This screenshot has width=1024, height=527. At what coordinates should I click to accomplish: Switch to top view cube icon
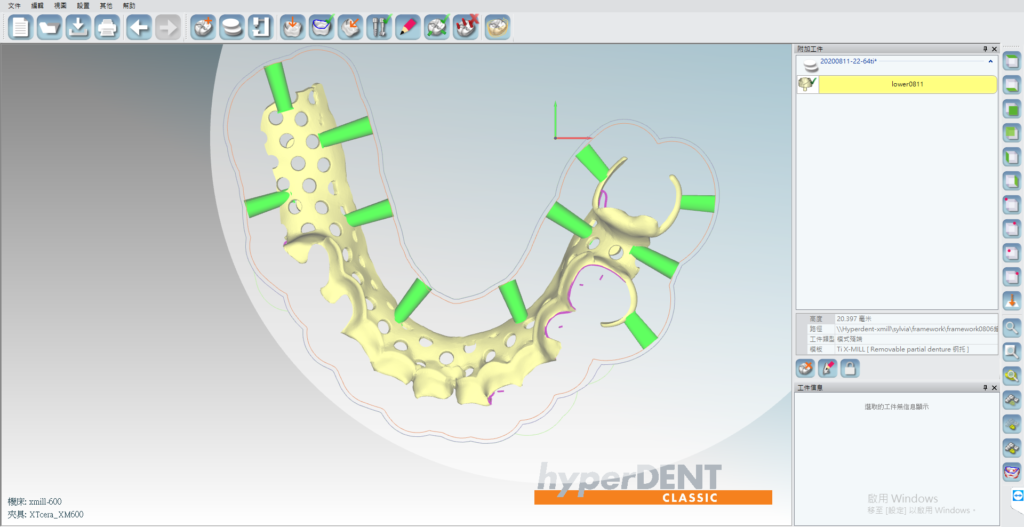point(1012,62)
